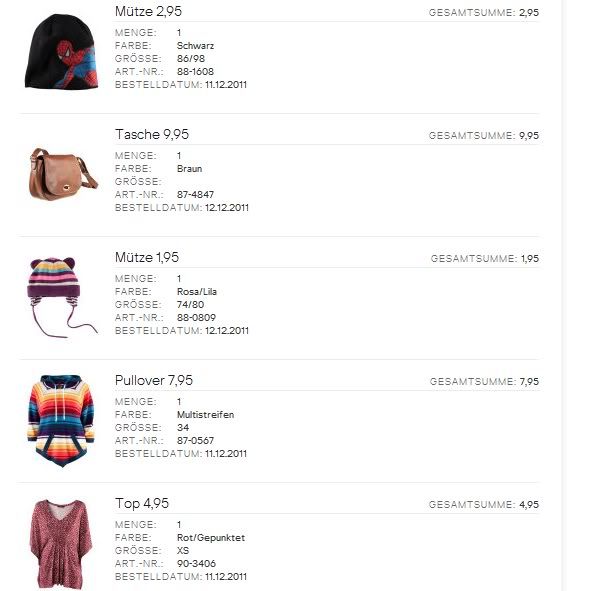Click the Rot/Gepunktet color value
The width and height of the screenshot is (591, 591).
coord(211,538)
